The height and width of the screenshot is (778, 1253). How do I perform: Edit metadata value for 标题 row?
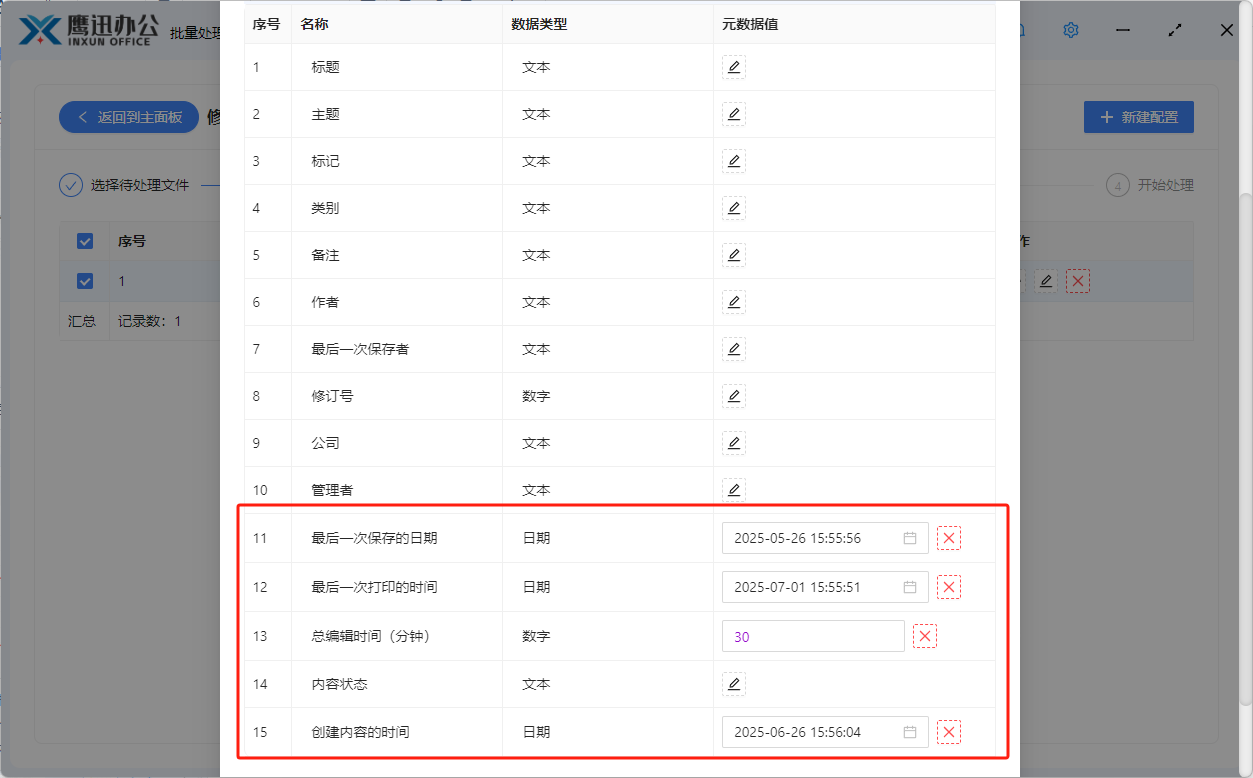pyautogui.click(x=734, y=67)
